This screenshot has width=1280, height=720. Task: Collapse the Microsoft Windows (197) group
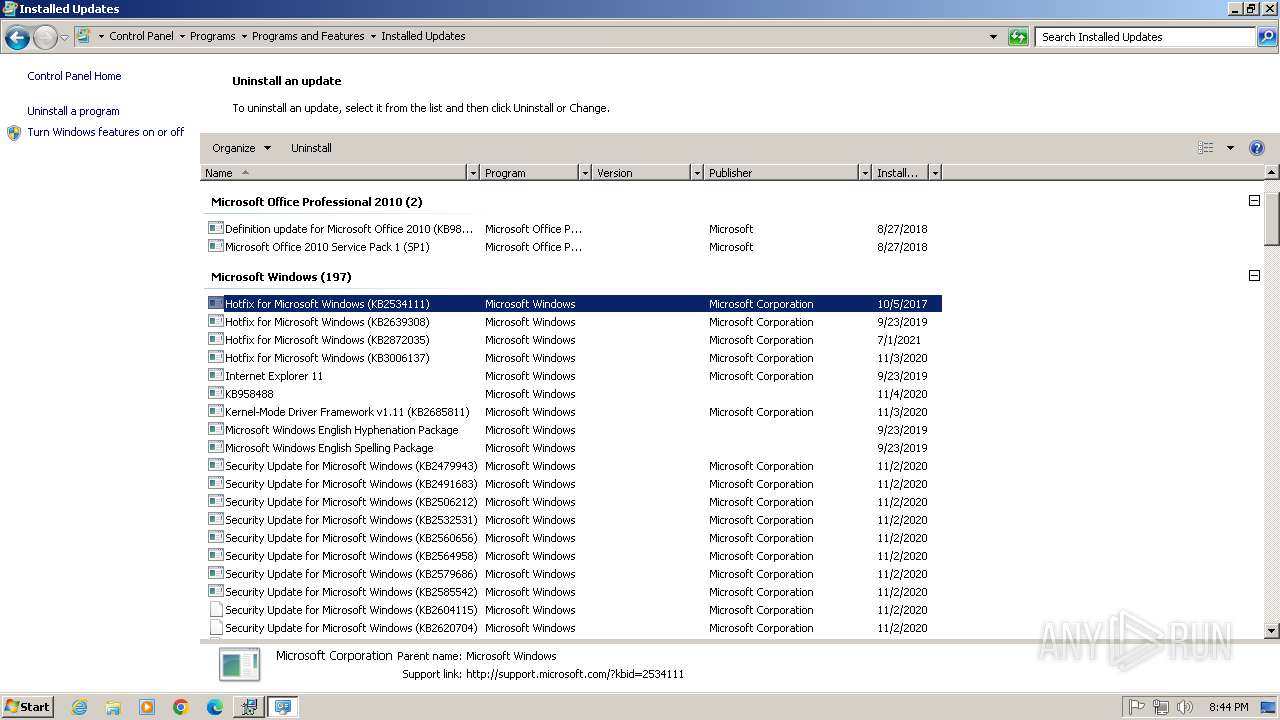click(1254, 276)
